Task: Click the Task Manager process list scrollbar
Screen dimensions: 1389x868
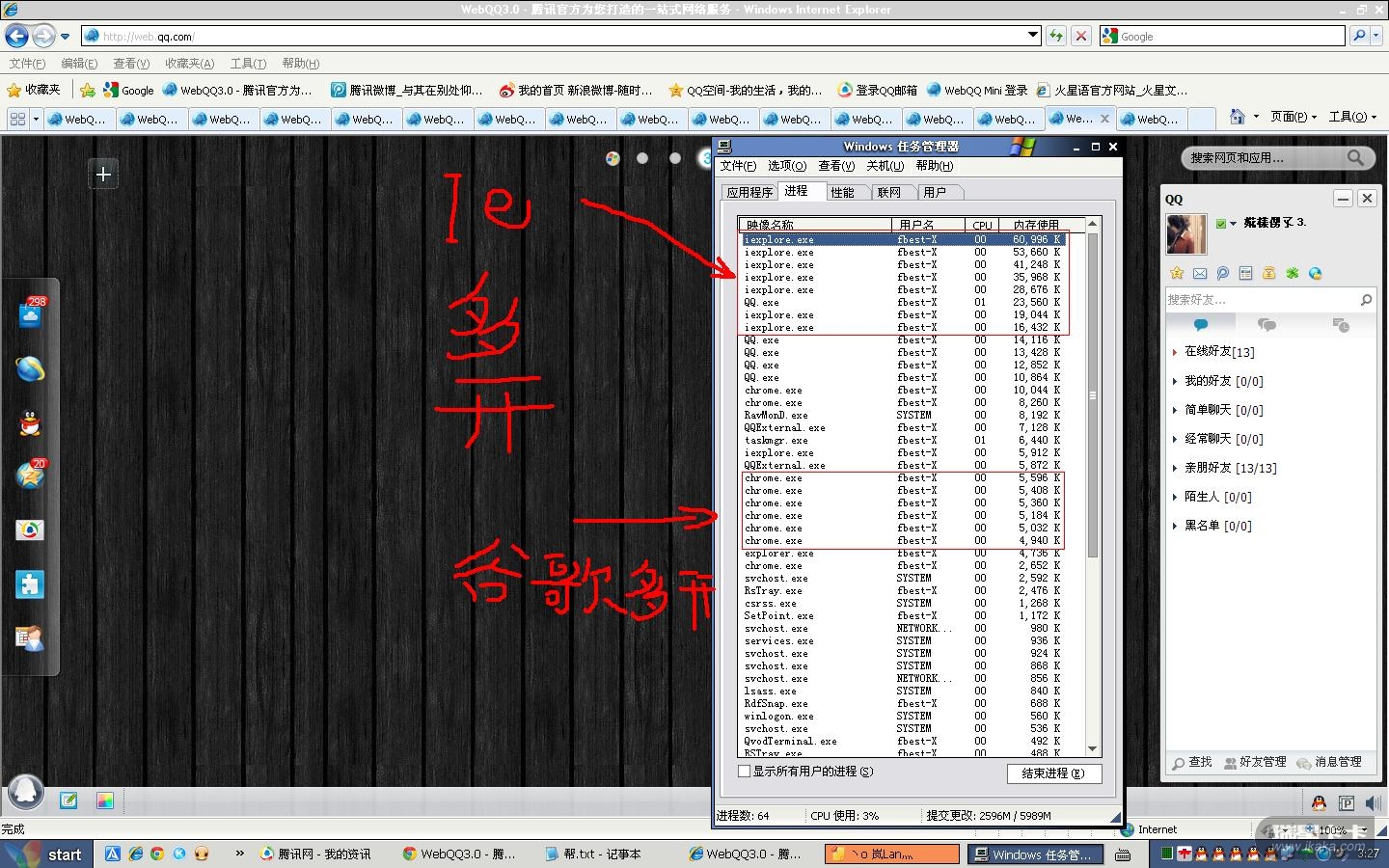Action: pos(1093,395)
